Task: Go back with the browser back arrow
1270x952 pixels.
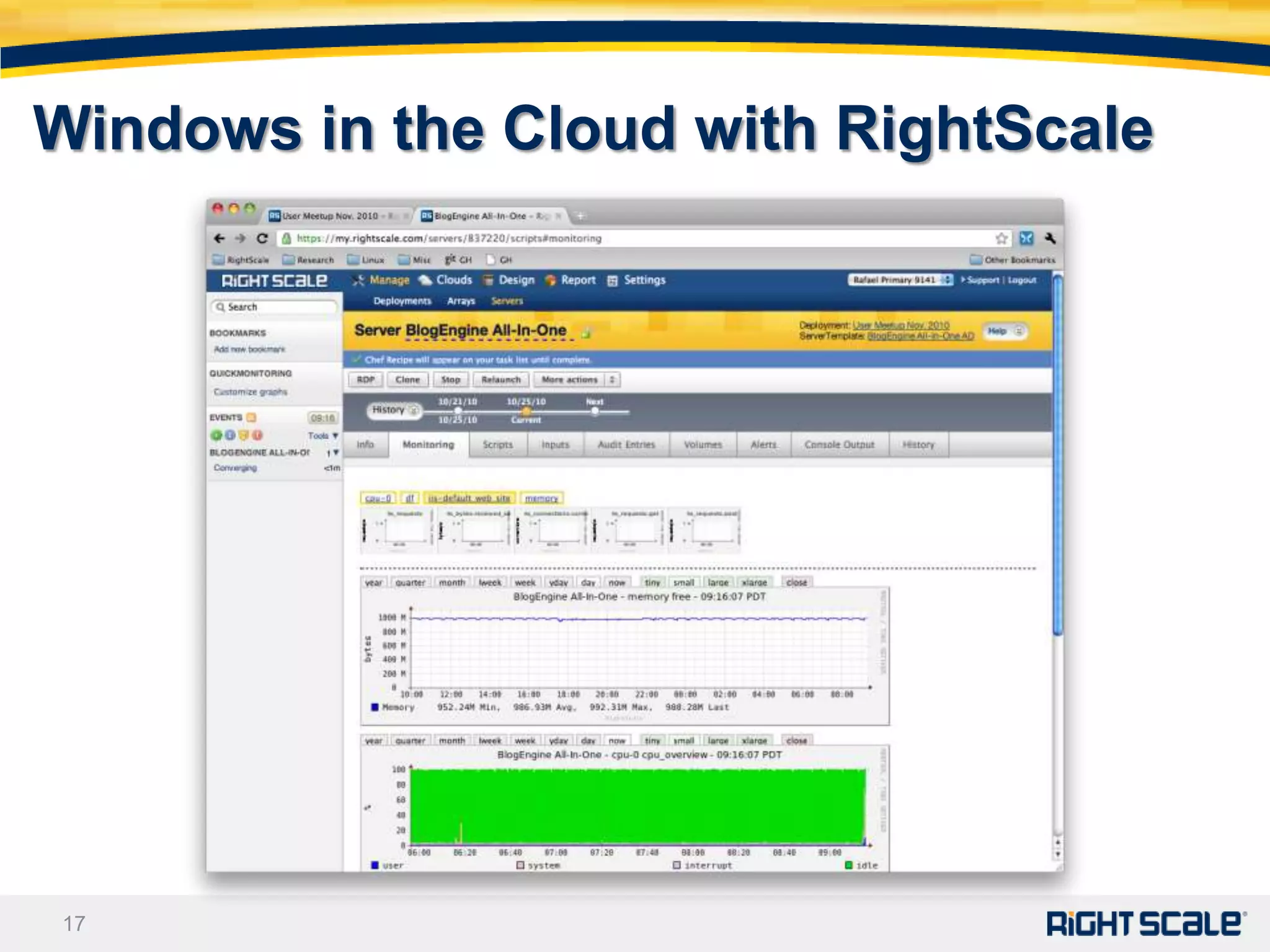Action: pos(220,238)
